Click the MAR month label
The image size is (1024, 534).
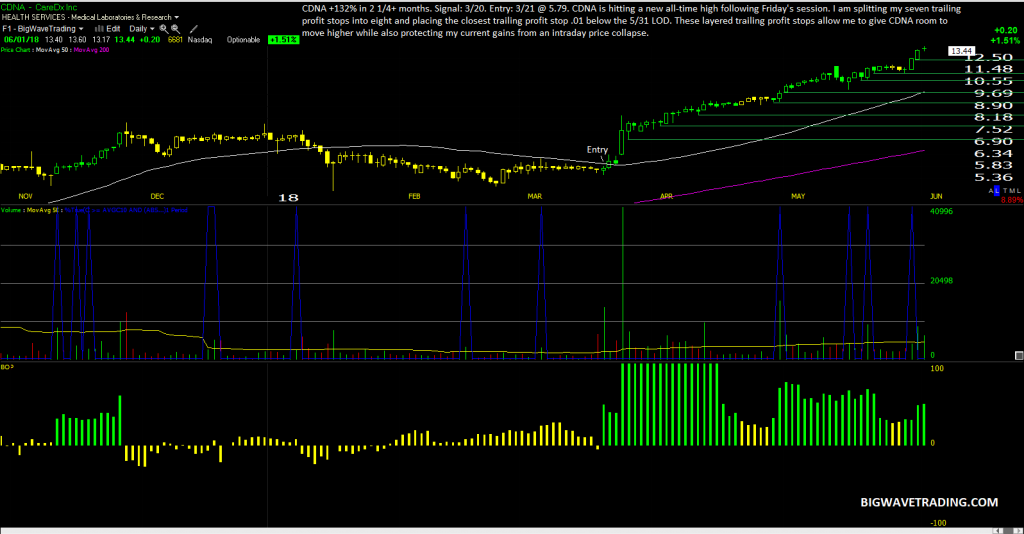pyautogui.click(x=535, y=196)
